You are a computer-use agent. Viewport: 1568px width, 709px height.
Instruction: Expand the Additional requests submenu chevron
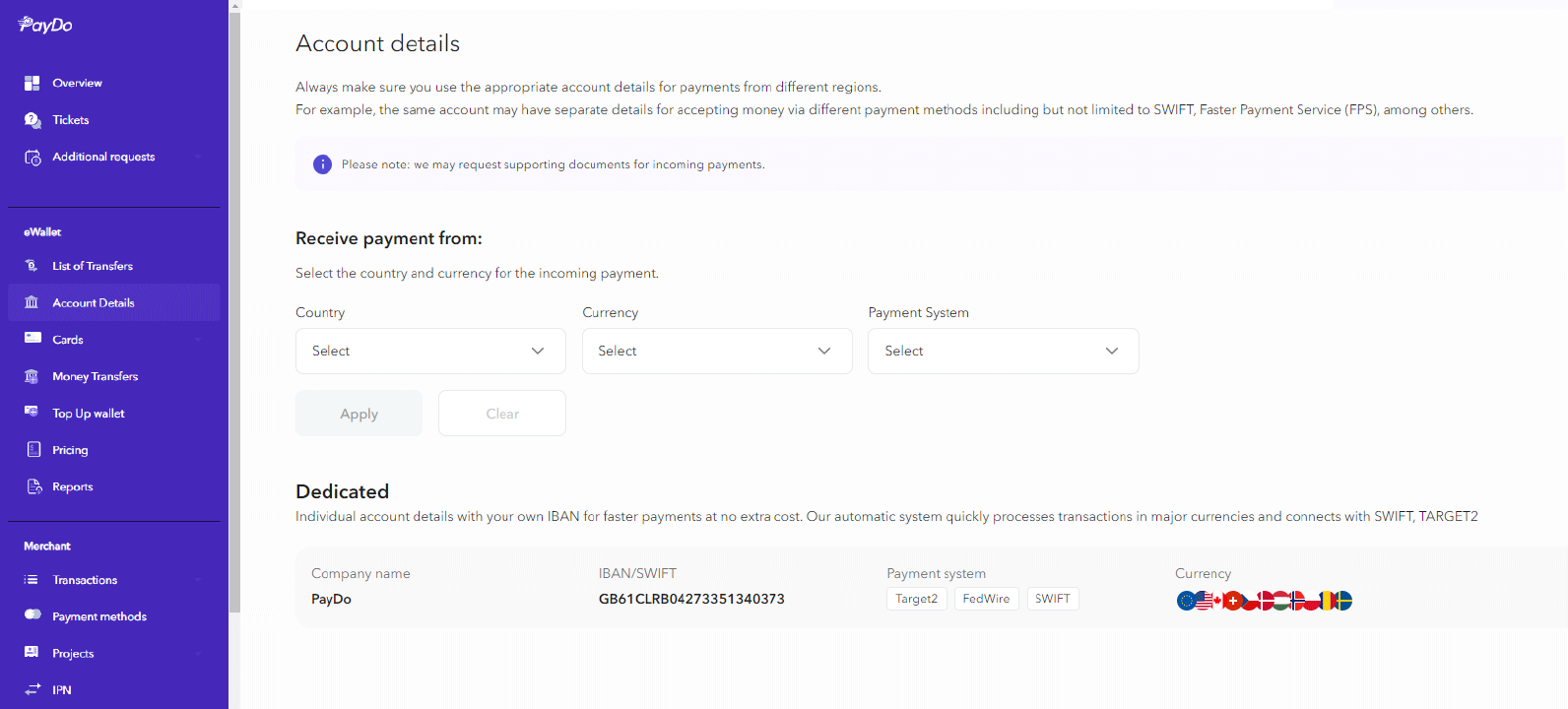pyautogui.click(x=198, y=157)
